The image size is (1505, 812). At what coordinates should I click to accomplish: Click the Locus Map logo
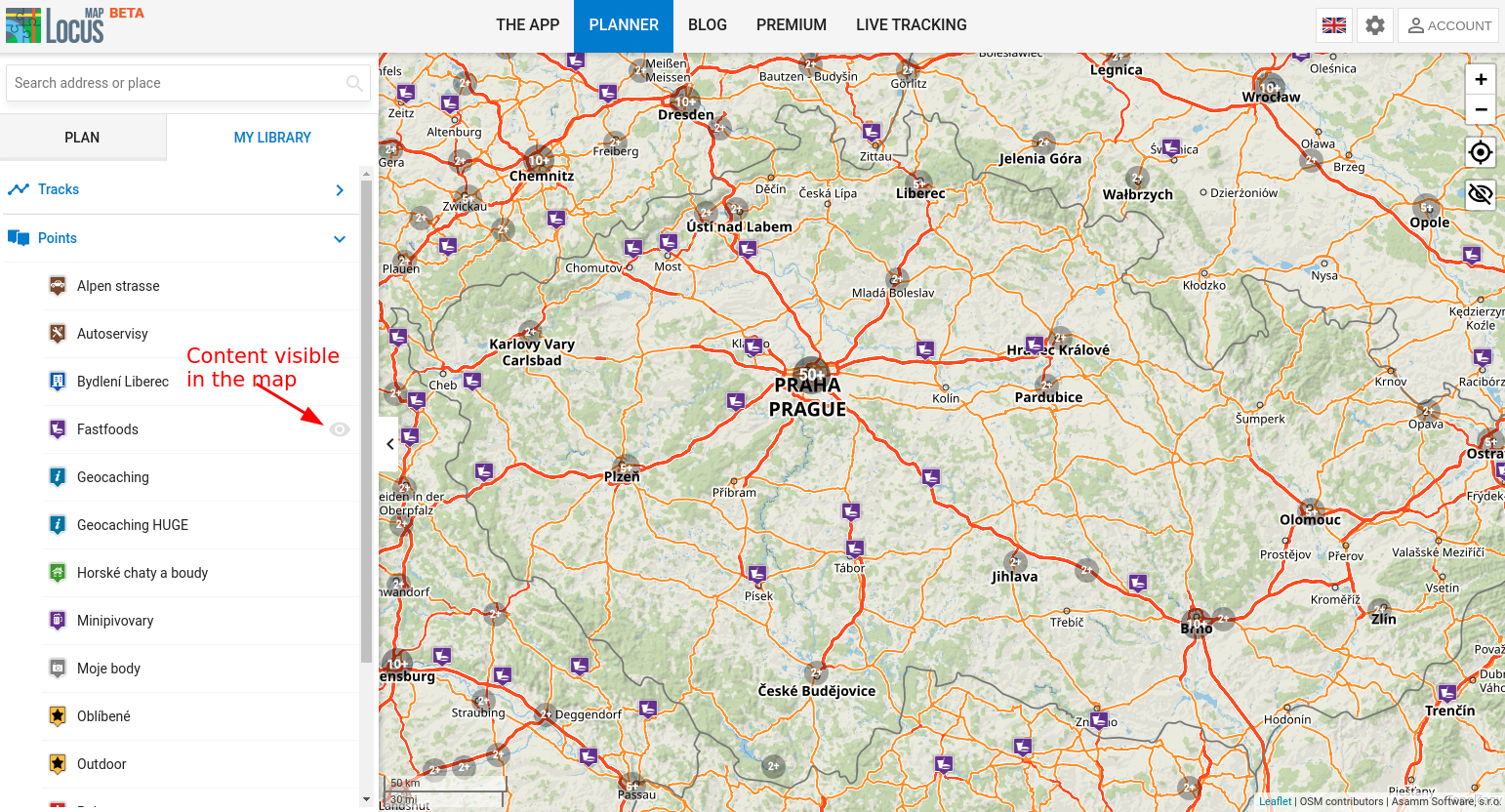coord(56,25)
